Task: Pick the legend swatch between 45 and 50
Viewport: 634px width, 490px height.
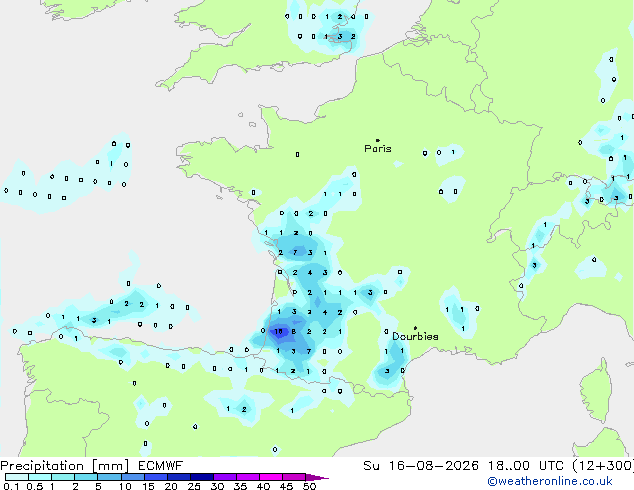Action: [294, 477]
